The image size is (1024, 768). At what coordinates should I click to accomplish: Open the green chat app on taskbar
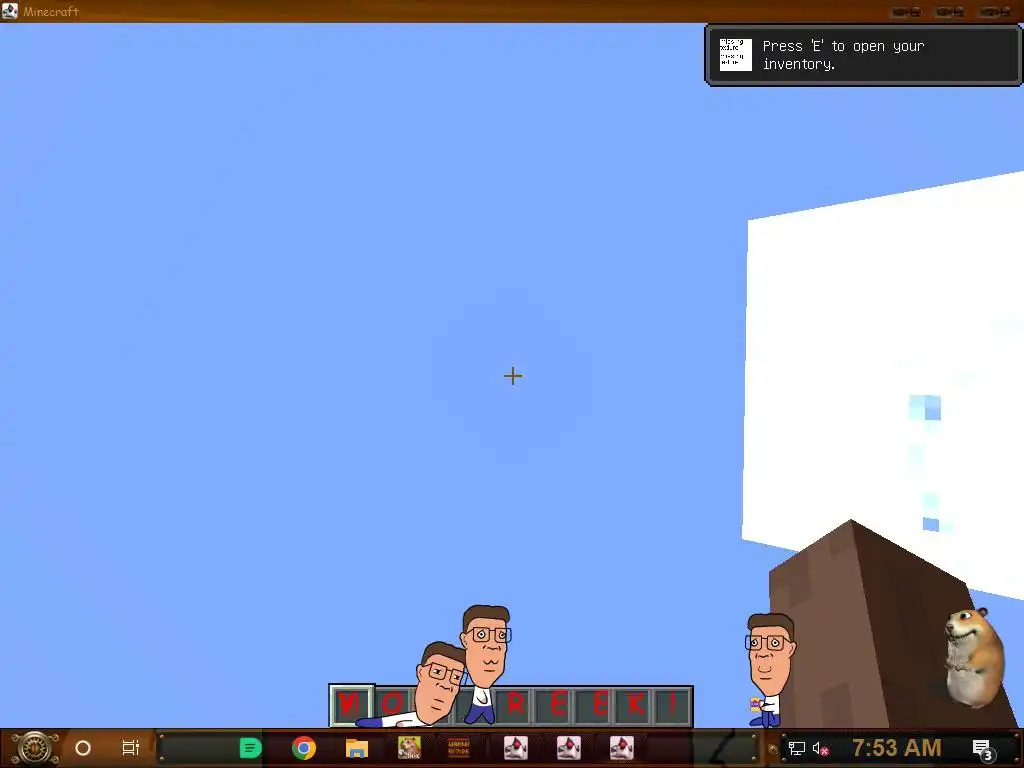(250, 748)
